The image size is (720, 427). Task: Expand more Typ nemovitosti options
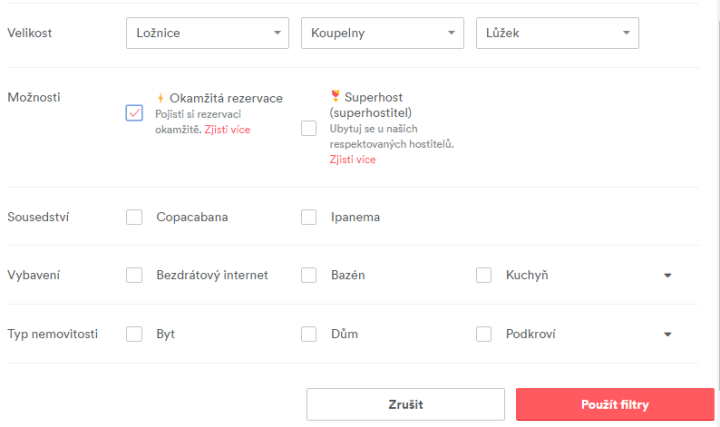coord(668,335)
